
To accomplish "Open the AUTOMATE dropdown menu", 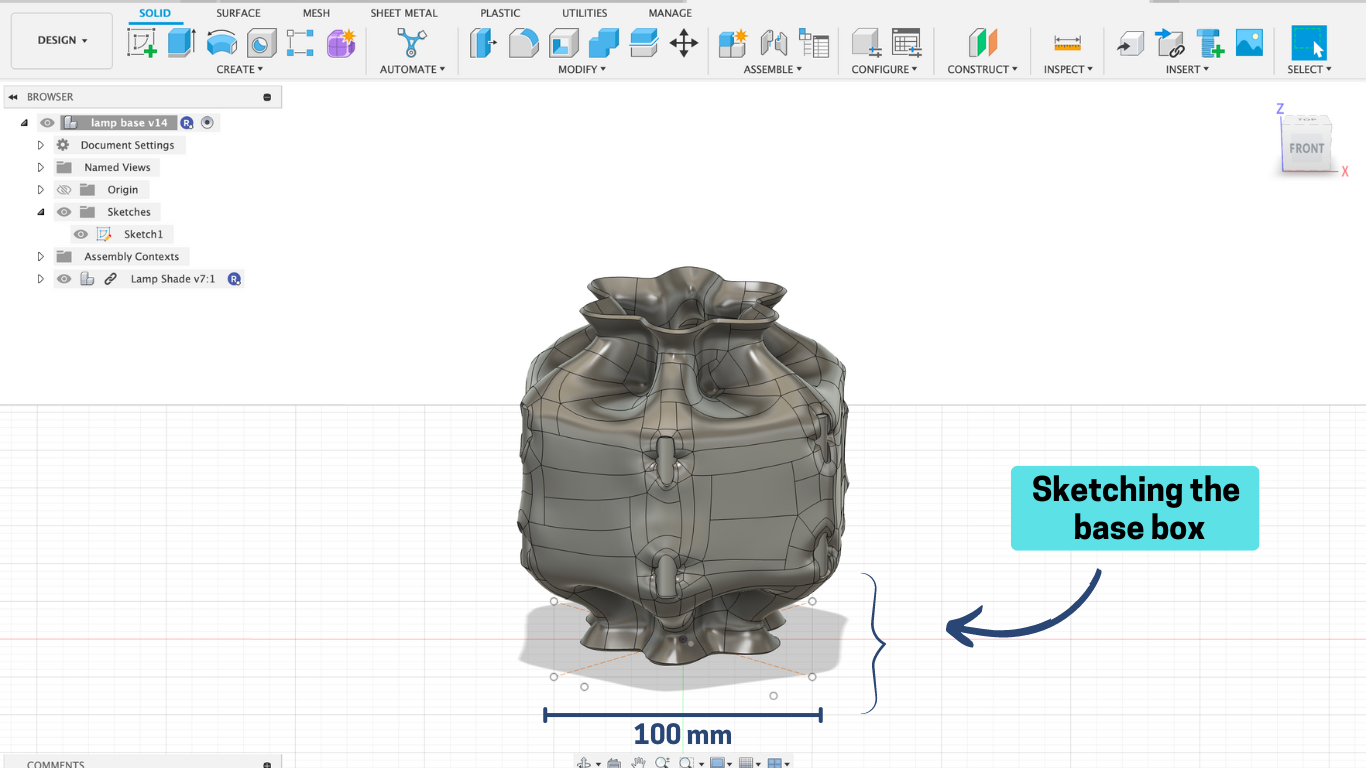I will click(412, 69).
